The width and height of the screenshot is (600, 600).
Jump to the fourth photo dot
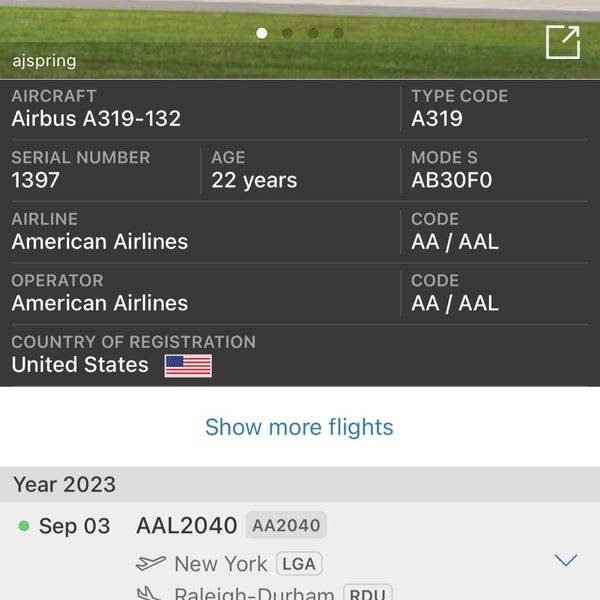(339, 33)
